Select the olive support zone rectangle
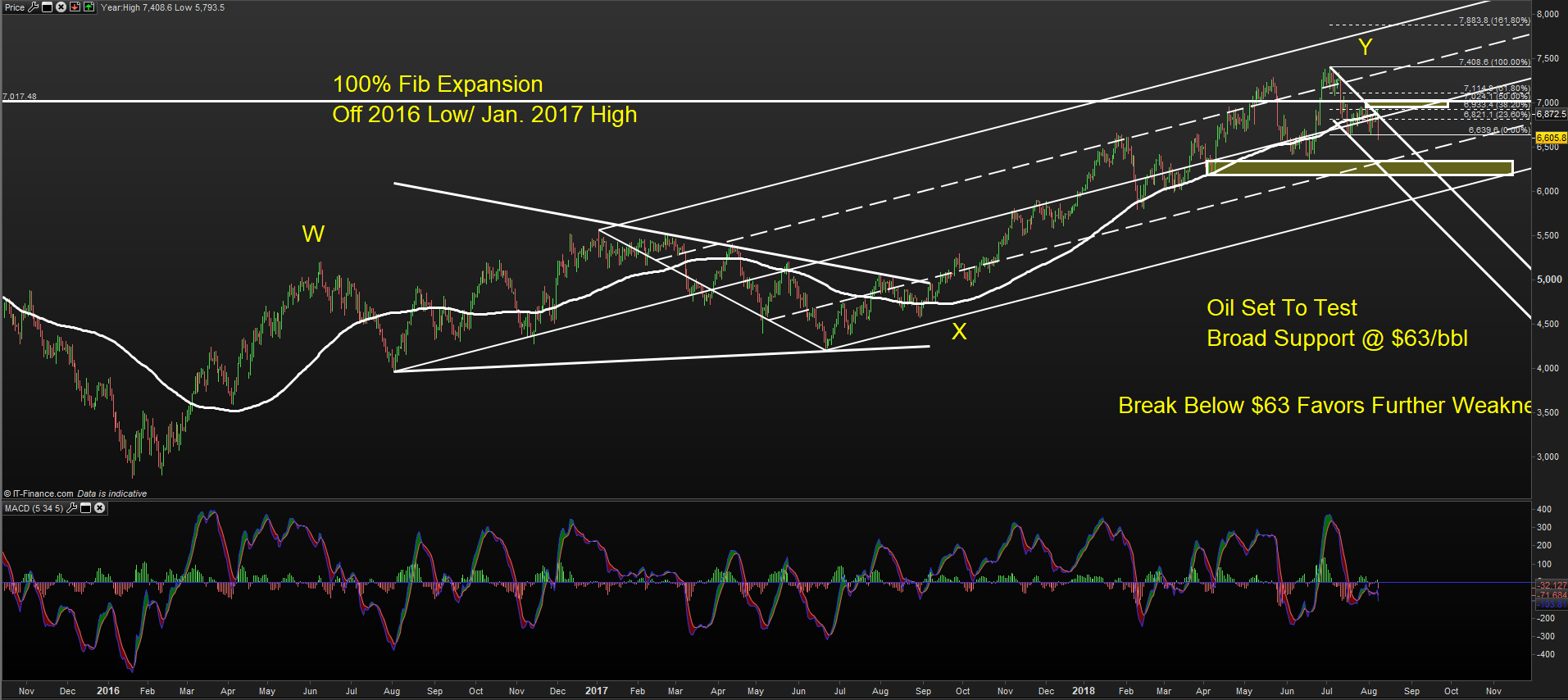The height and width of the screenshot is (700, 1568). 1360,168
